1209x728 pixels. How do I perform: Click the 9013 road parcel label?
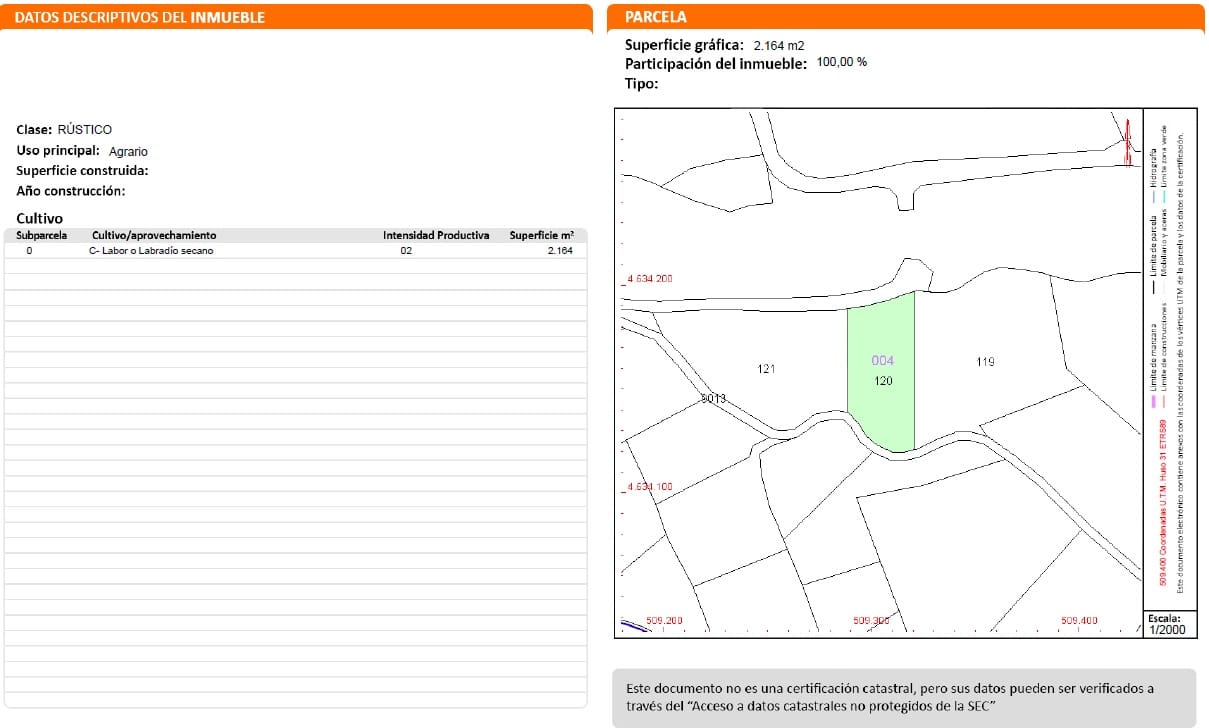(x=712, y=399)
